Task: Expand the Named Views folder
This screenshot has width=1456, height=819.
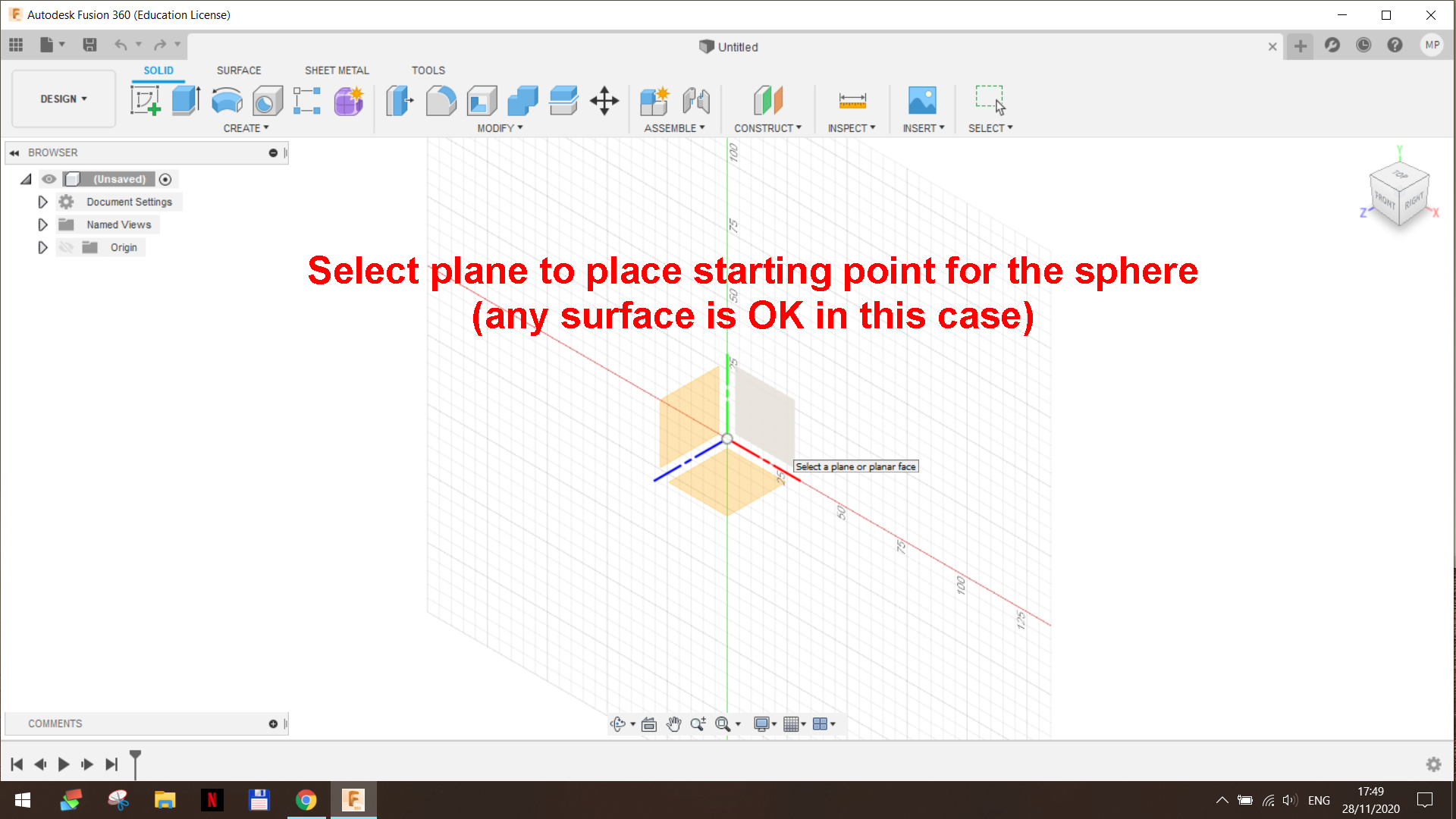Action: [x=42, y=224]
